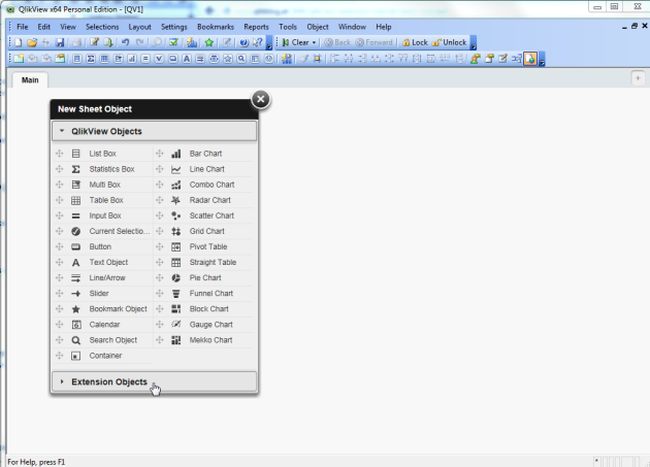Screen dimensions: 650x467
Task: Open the Clear button dropdown arrow
Action: (314, 43)
